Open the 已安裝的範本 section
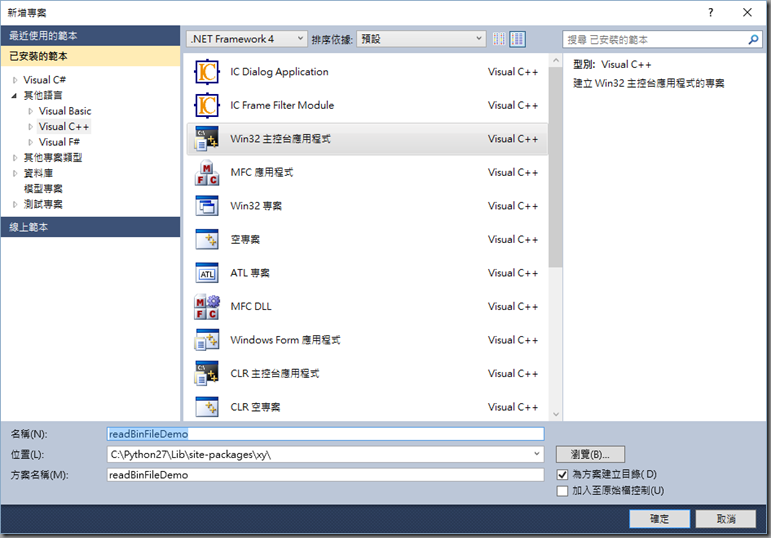Screen dimensions: 771x538 click(90, 56)
